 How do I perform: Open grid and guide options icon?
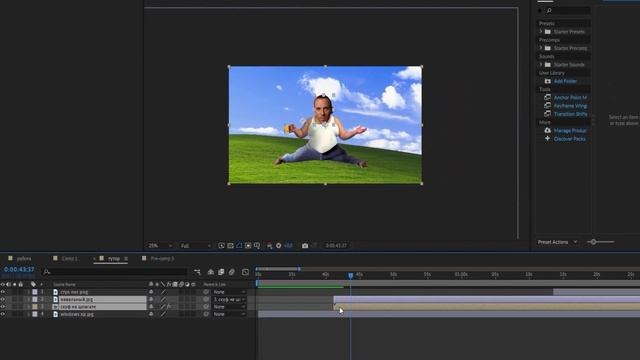pos(257,246)
